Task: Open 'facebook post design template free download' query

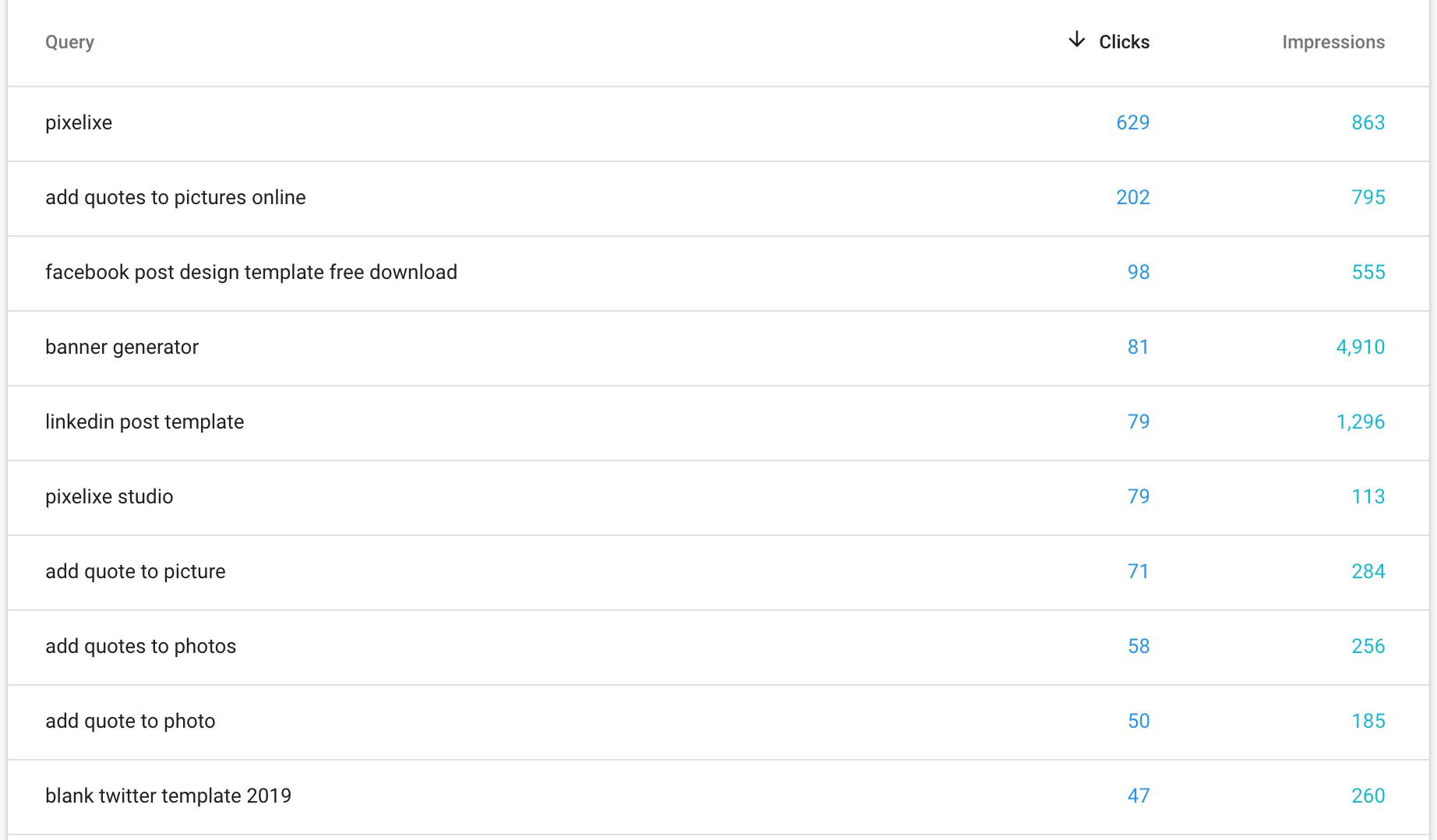Action: tap(251, 273)
